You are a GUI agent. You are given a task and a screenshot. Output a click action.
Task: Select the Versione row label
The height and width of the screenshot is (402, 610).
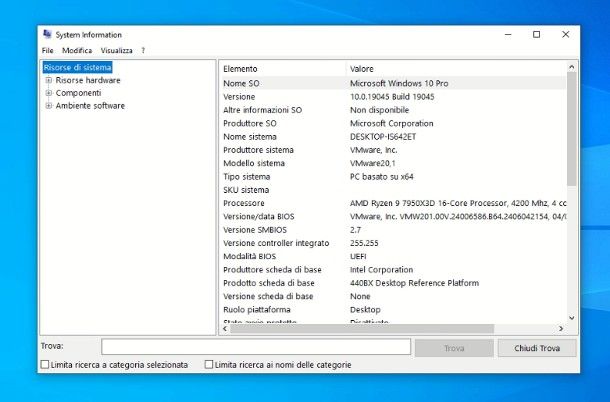(239, 97)
